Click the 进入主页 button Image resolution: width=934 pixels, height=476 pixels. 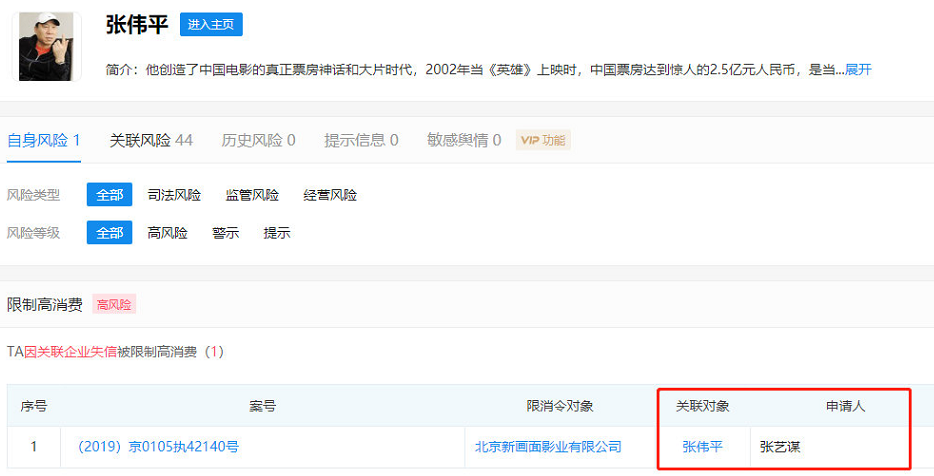point(211,24)
